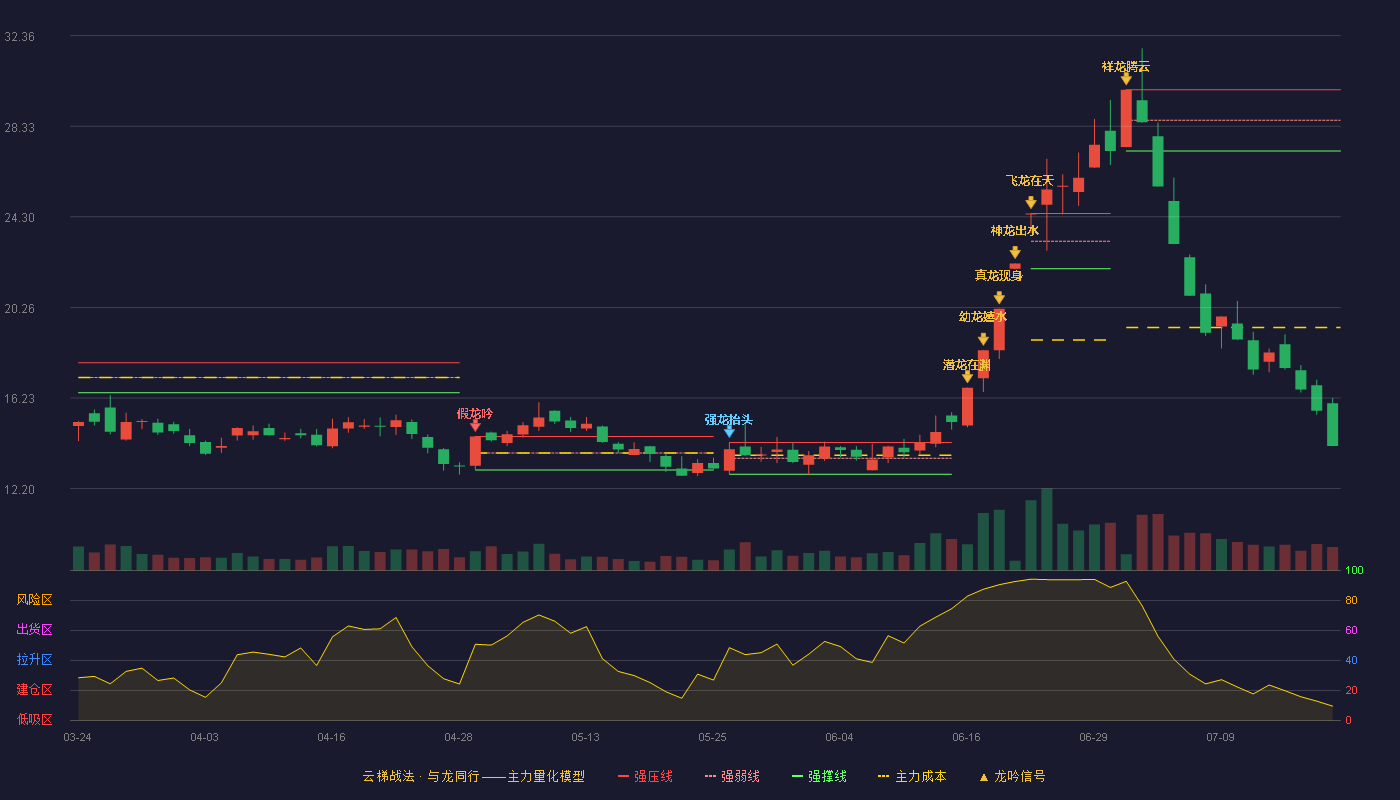
Task: Click the 真龙现身 signal label
Action: tap(999, 276)
